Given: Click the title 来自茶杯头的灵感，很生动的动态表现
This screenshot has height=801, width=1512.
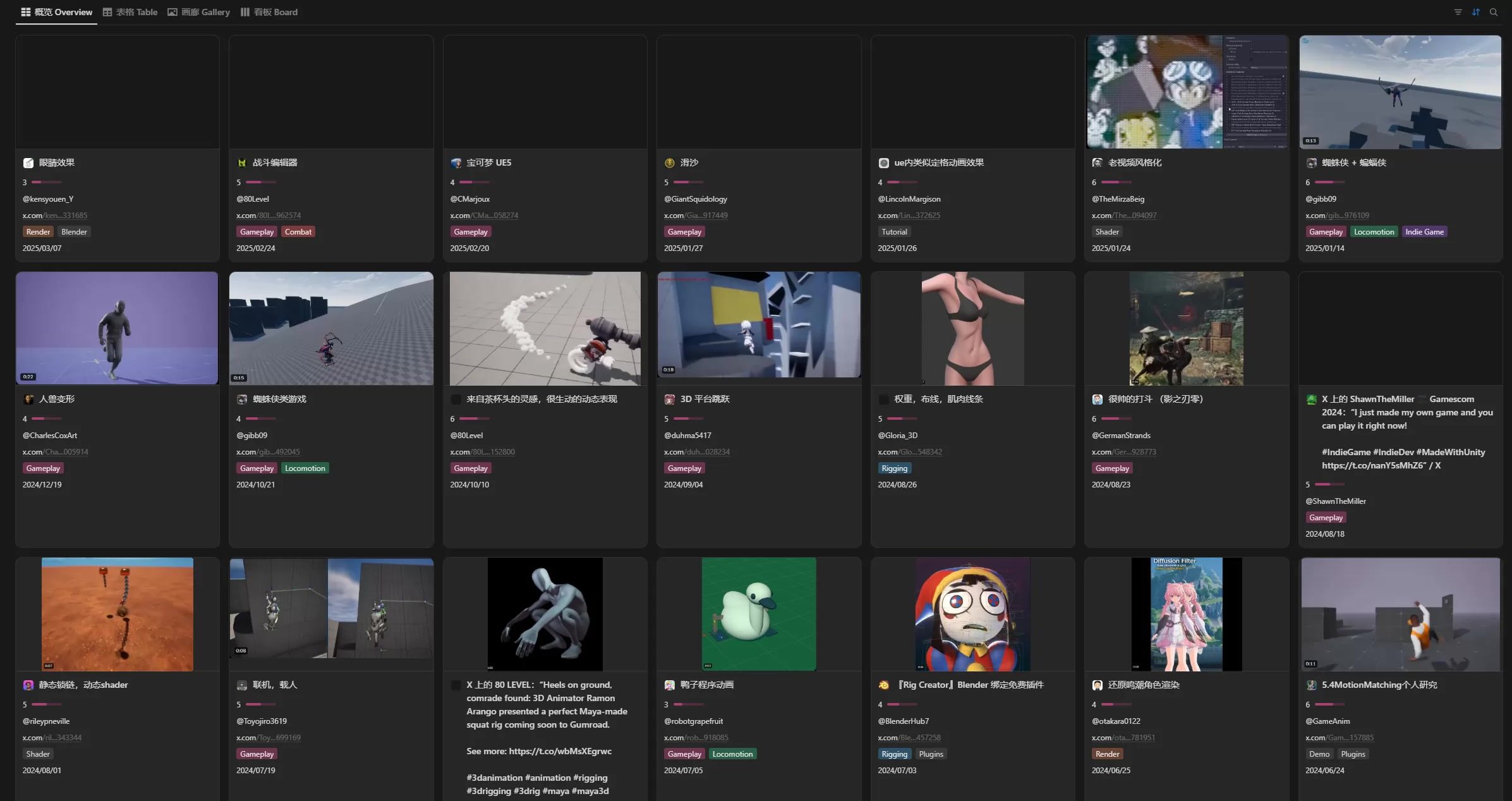Looking at the screenshot, I should (541, 400).
